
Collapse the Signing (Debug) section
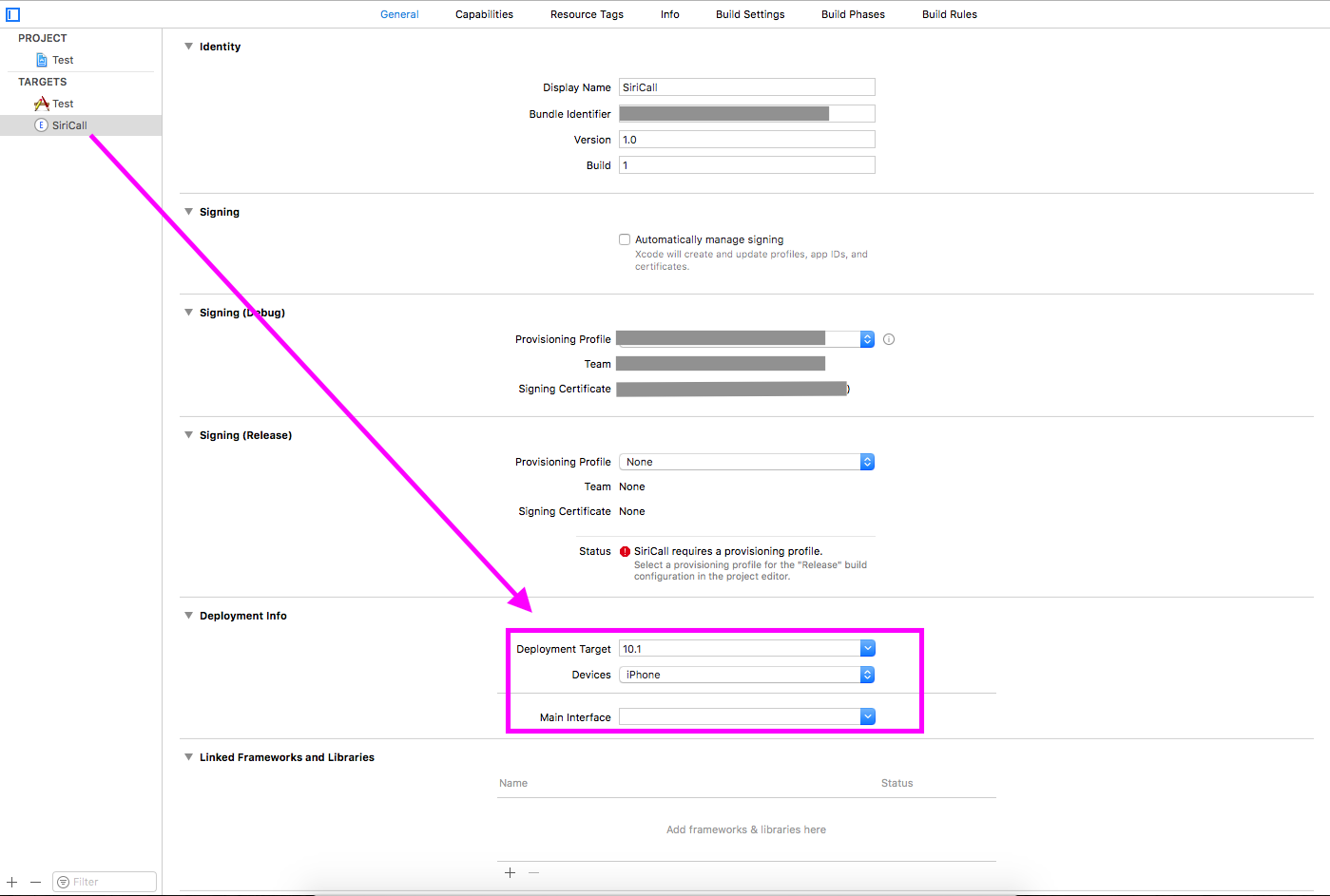188,313
